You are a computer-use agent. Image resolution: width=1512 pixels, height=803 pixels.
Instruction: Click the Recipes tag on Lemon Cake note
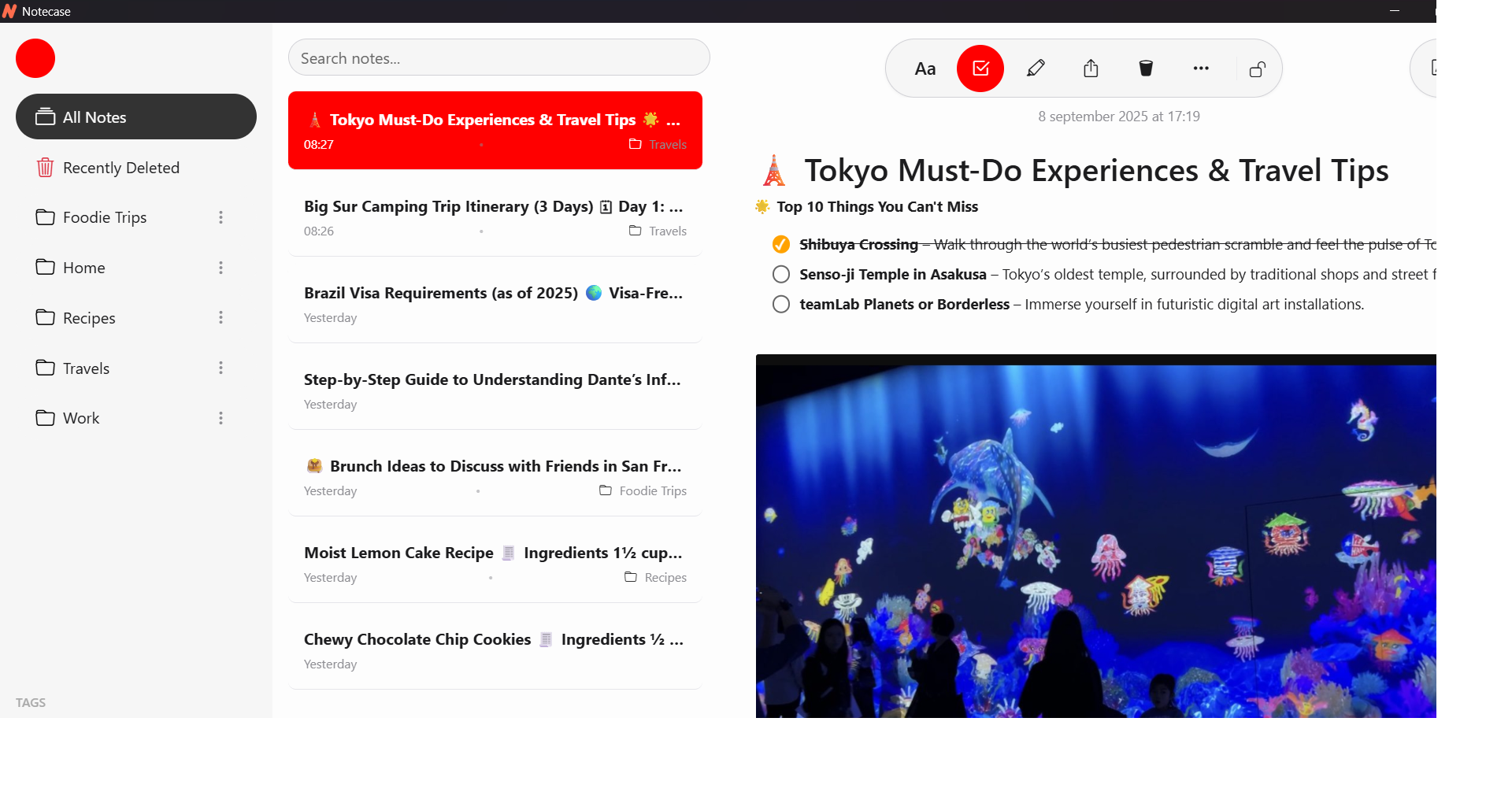coord(656,577)
